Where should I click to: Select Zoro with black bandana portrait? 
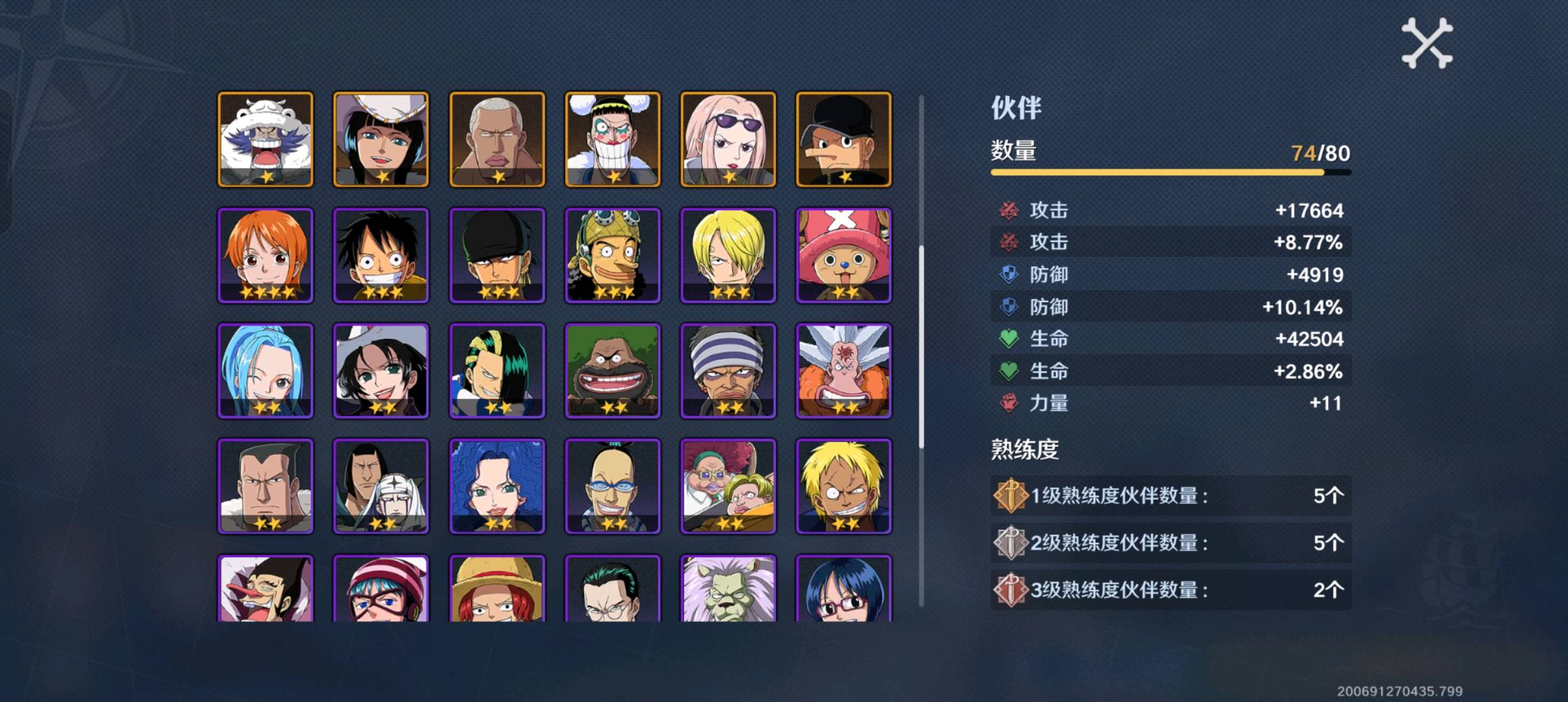click(x=497, y=255)
